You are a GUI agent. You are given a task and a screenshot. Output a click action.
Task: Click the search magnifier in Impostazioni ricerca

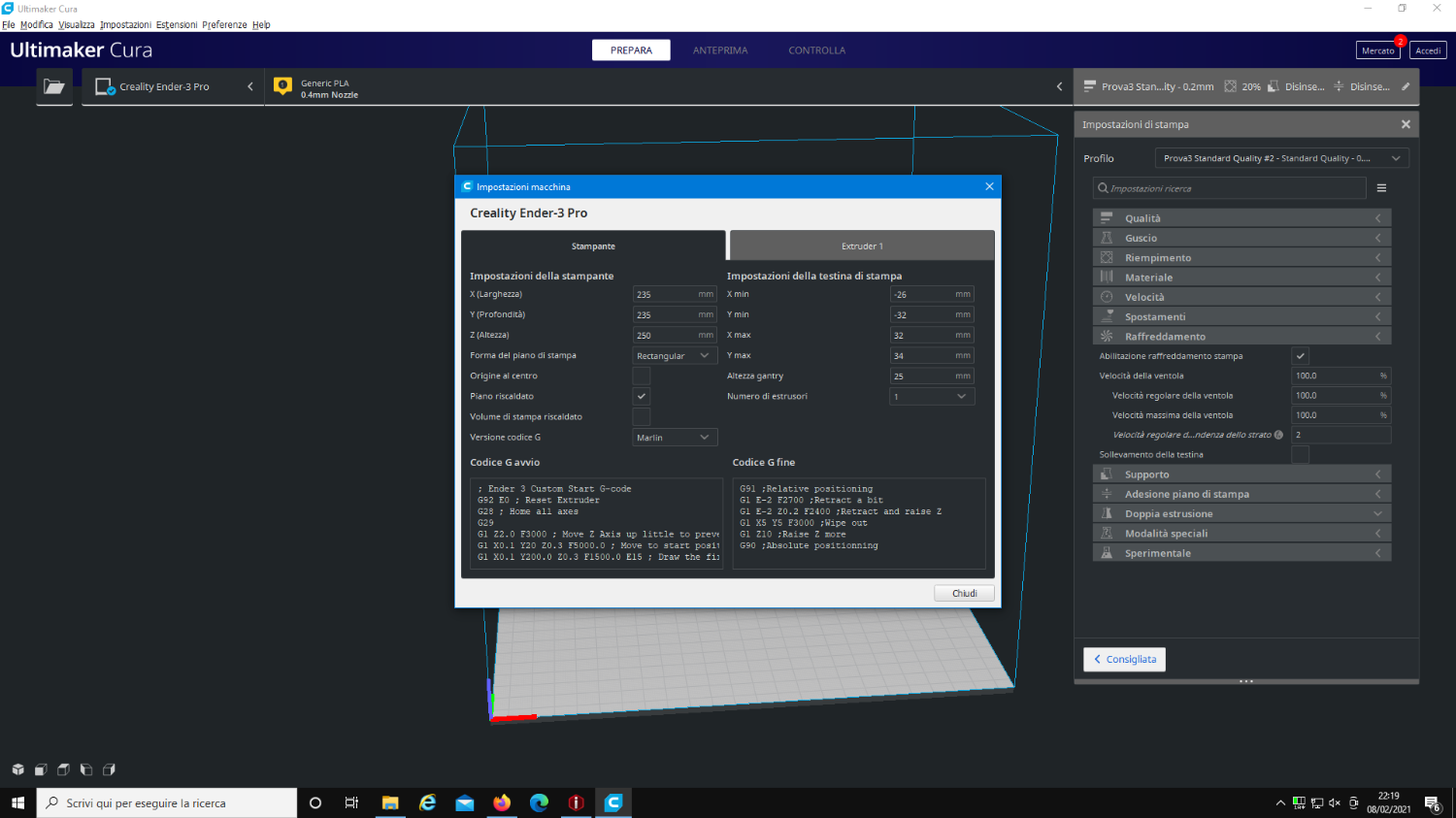coord(1103,188)
